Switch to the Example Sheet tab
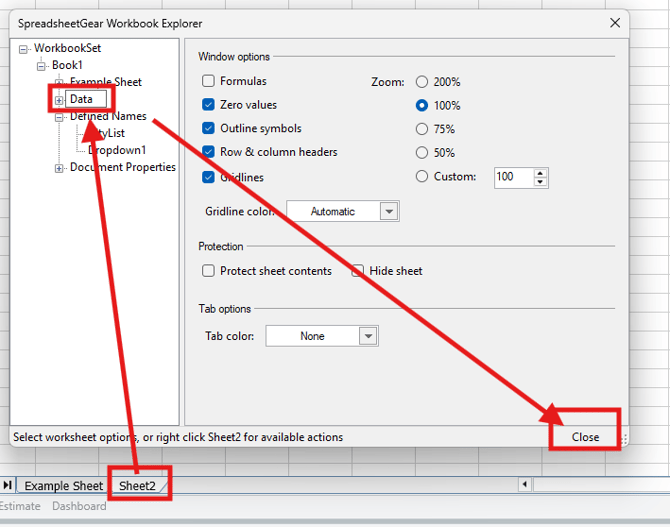670x527 pixels. click(63, 486)
